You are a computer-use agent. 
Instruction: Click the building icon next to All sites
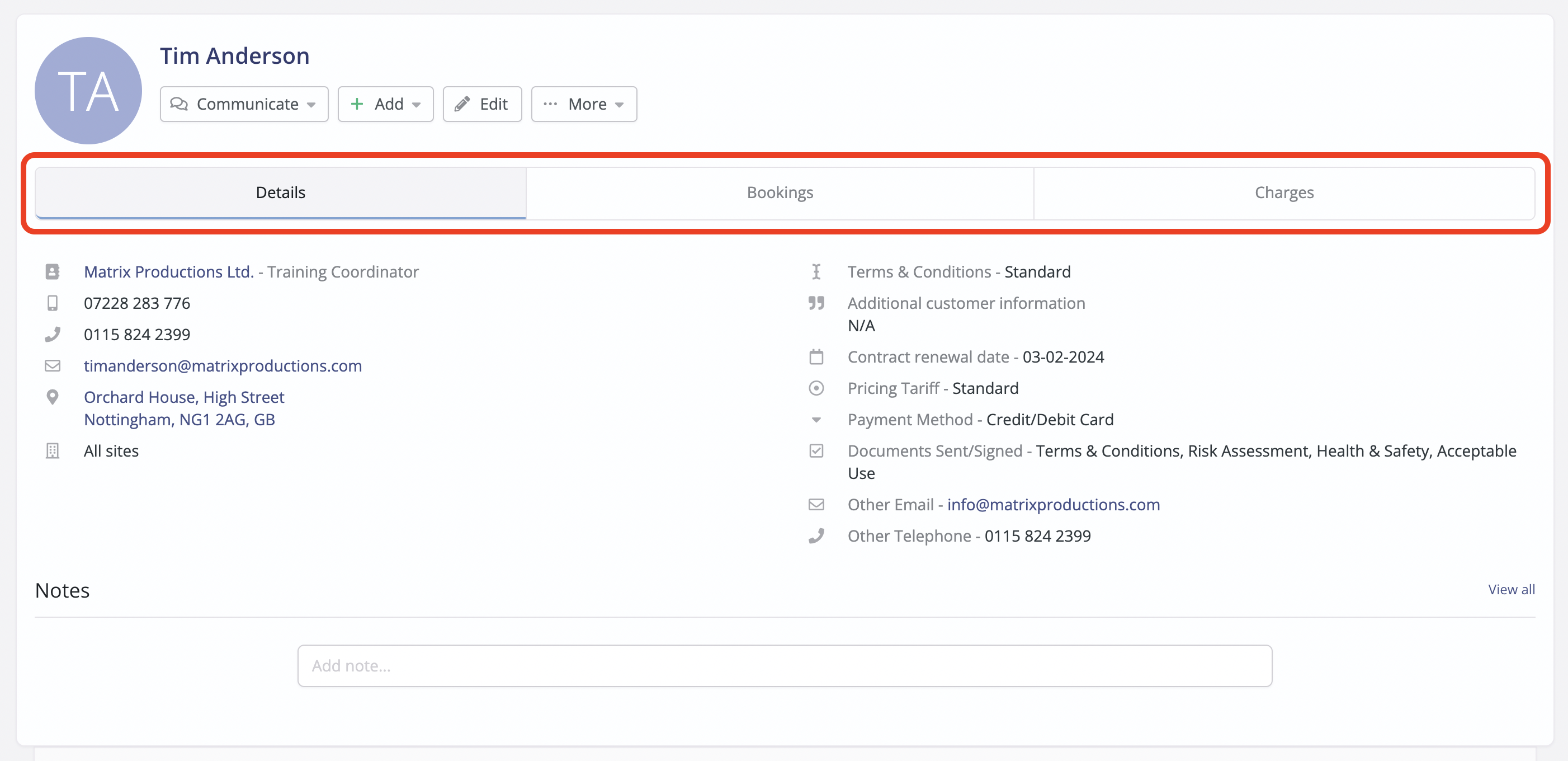point(53,451)
